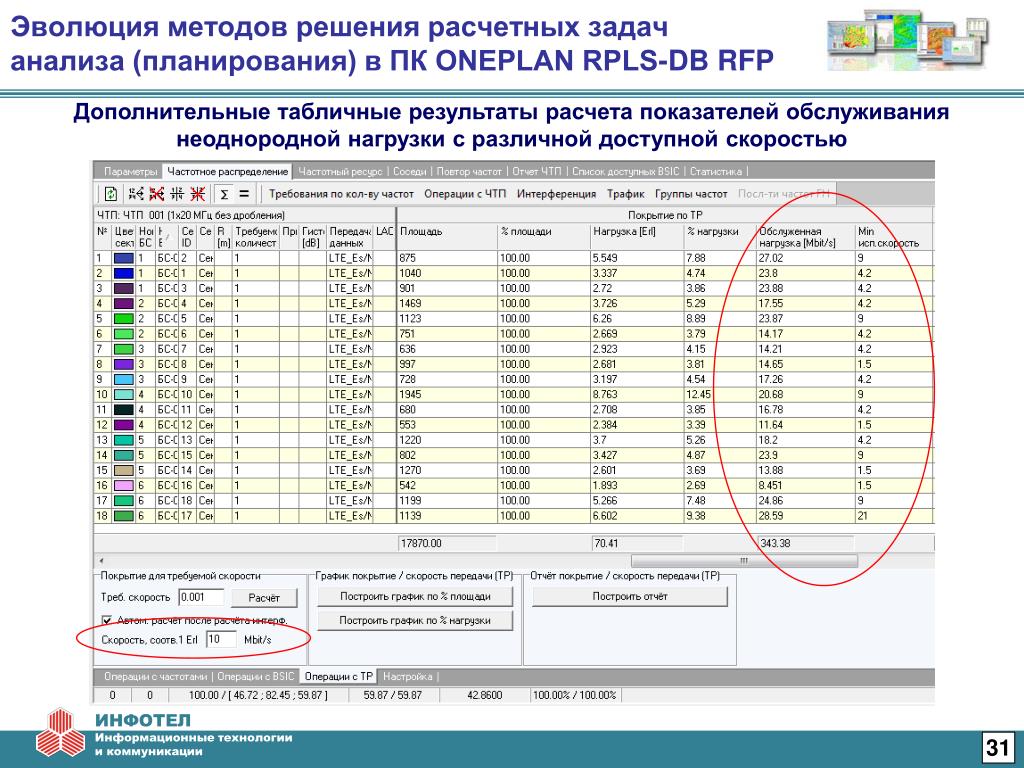Click Построить отчёт button
This screenshot has width=1024, height=768.
(630, 596)
